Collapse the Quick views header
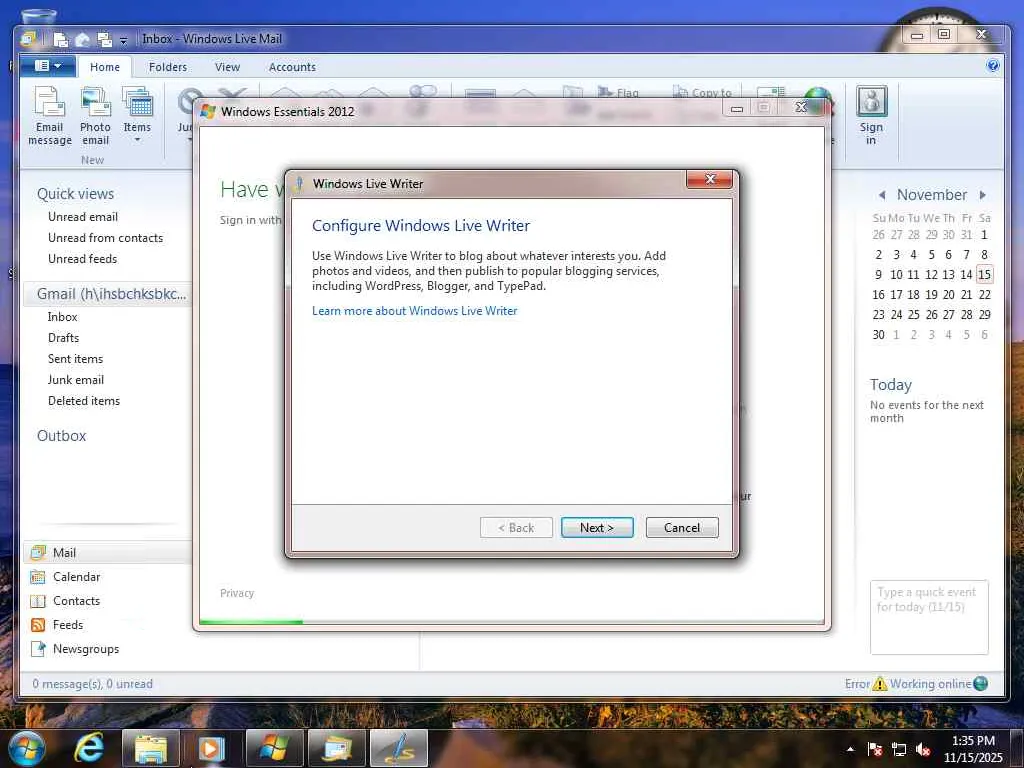 pyautogui.click(x=75, y=194)
